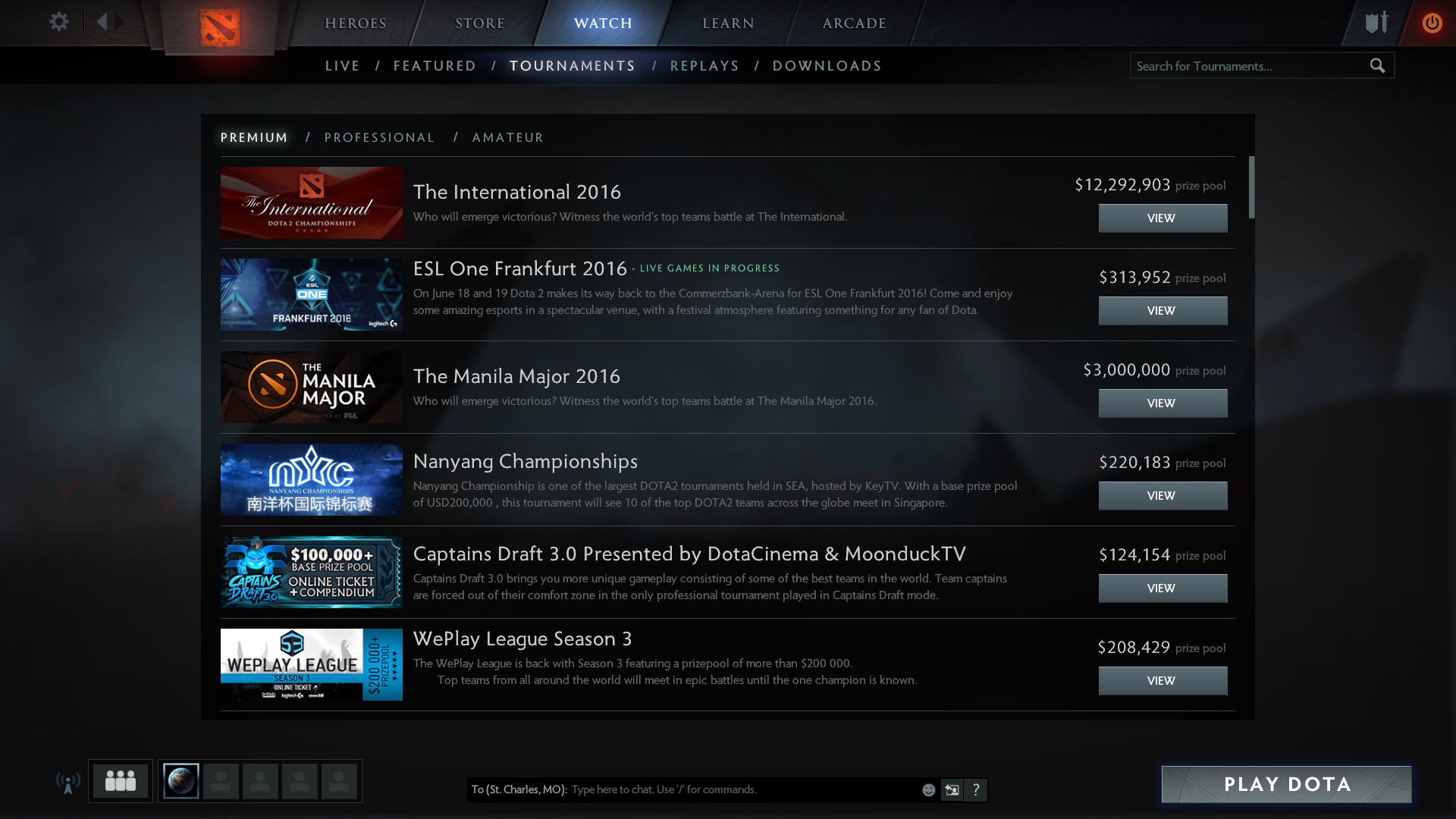Viewport: 1456px width, 819px height.
Task: Click the Dota 2 logo home button
Action: coord(220,28)
